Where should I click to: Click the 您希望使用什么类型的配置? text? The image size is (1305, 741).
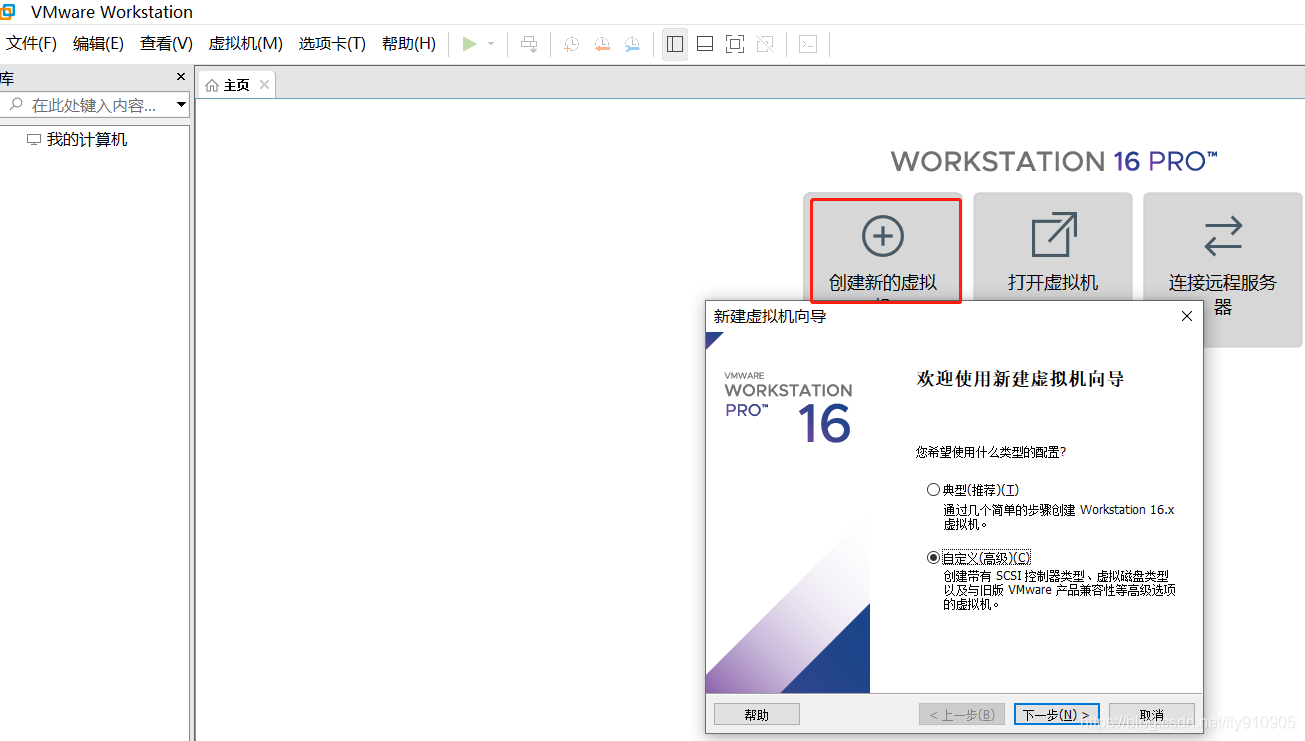(x=991, y=452)
